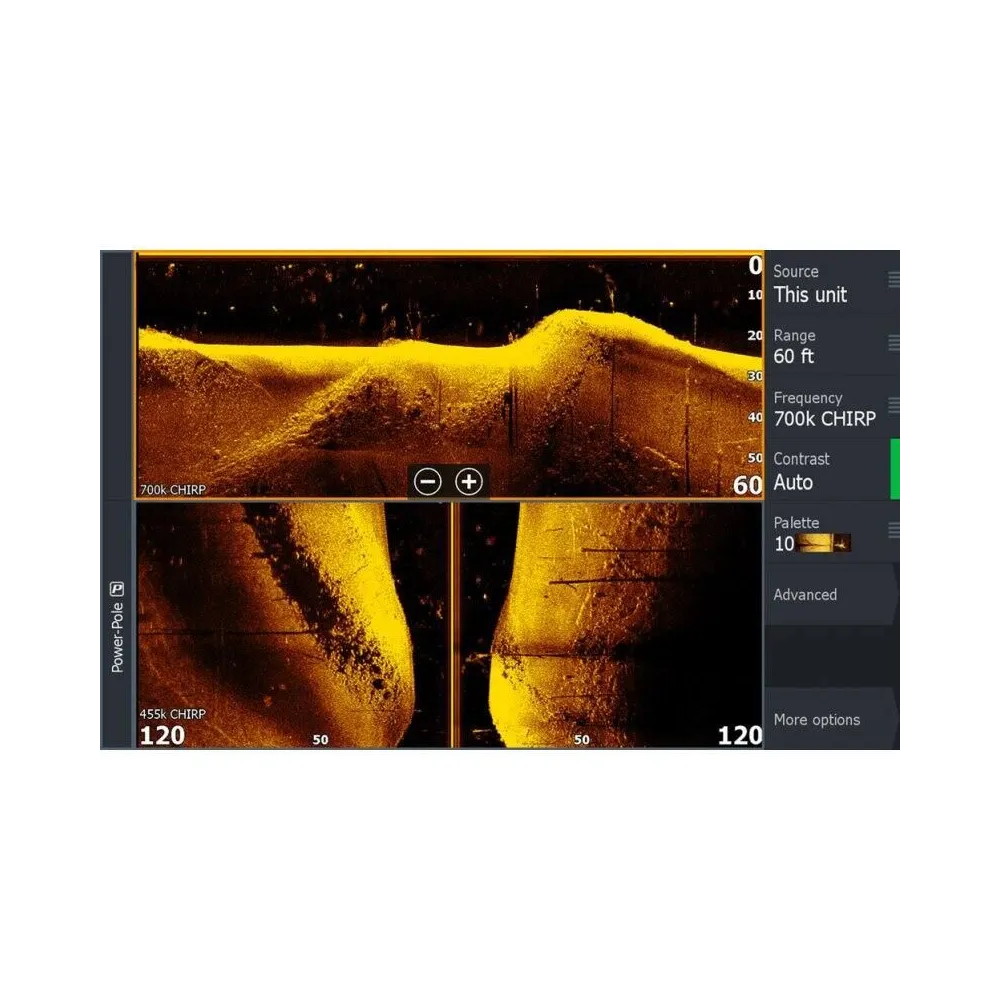Zoom out with the minus icon
This screenshot has height=1000, width=1000.
tap(428, 482)
